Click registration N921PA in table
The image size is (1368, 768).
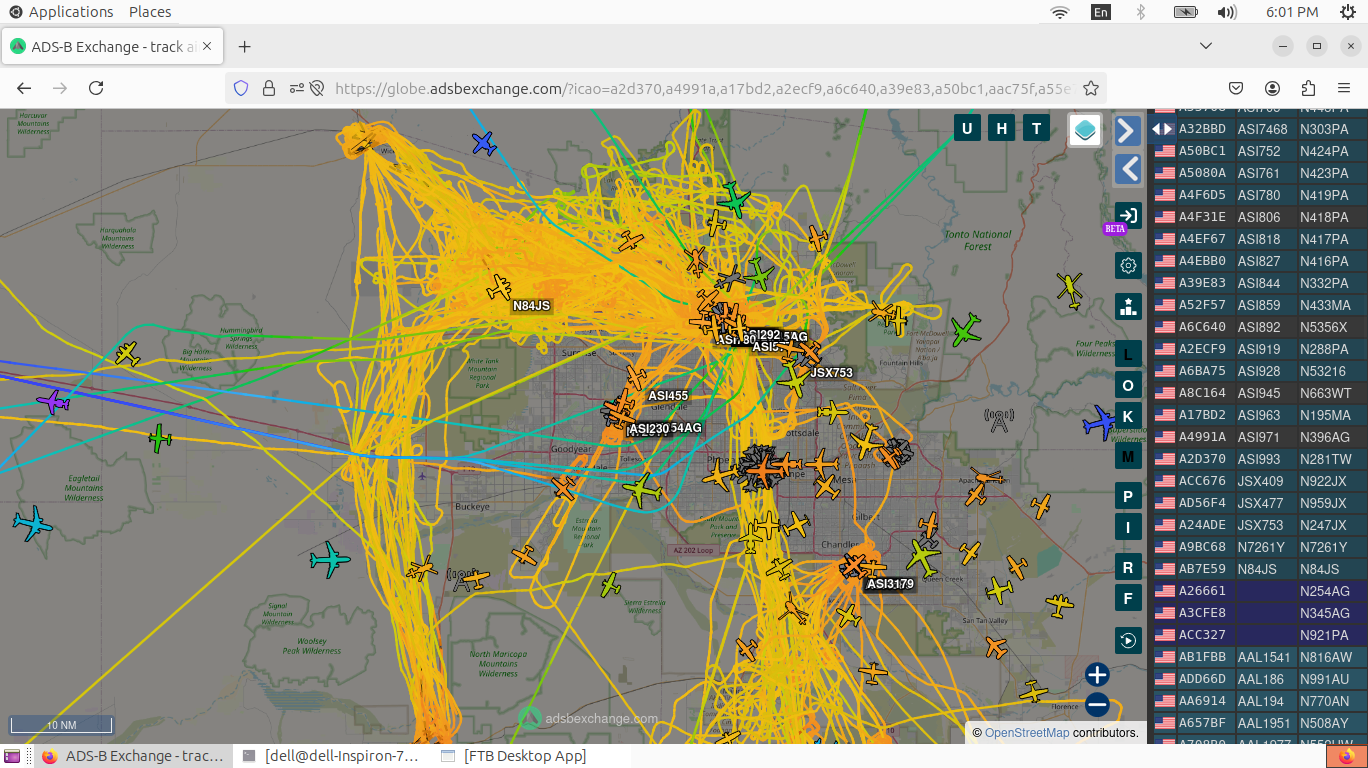coord(1325,635)
